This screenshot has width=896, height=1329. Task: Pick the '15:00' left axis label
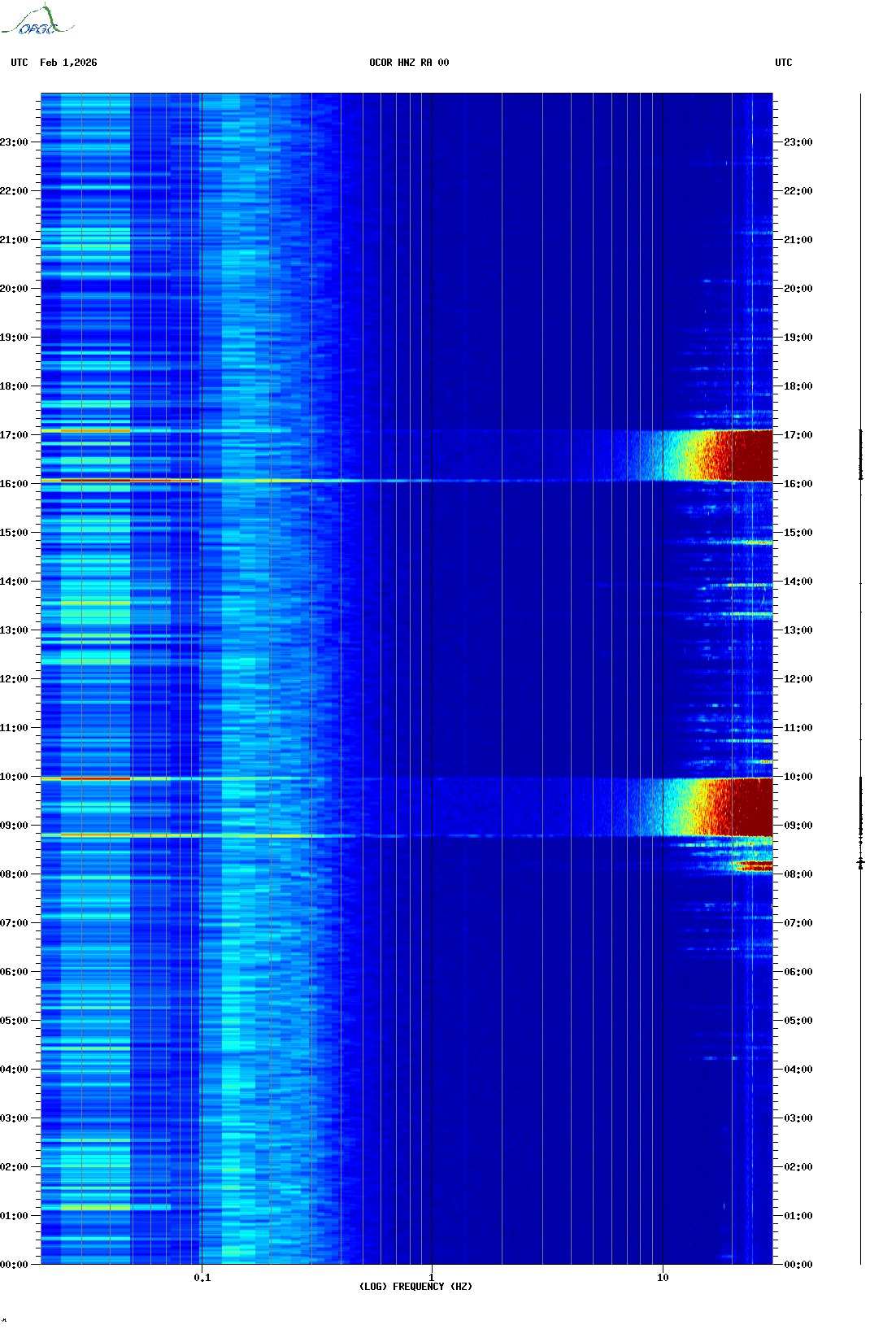coord(14,533)
